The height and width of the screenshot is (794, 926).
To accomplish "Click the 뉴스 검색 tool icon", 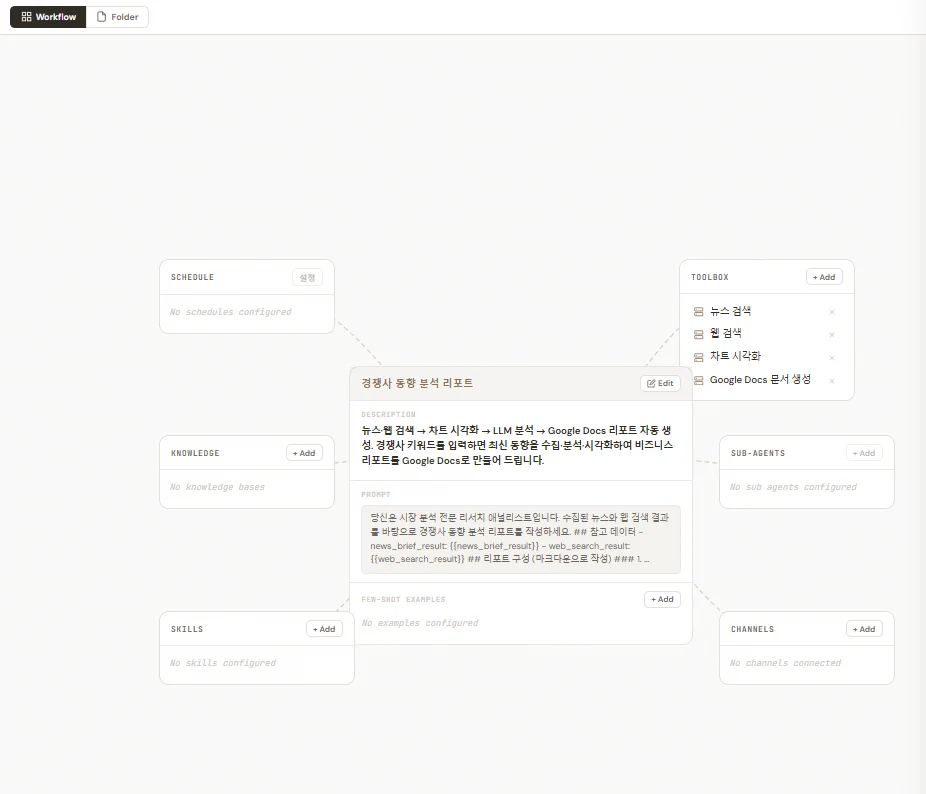I will pos(698,311).
